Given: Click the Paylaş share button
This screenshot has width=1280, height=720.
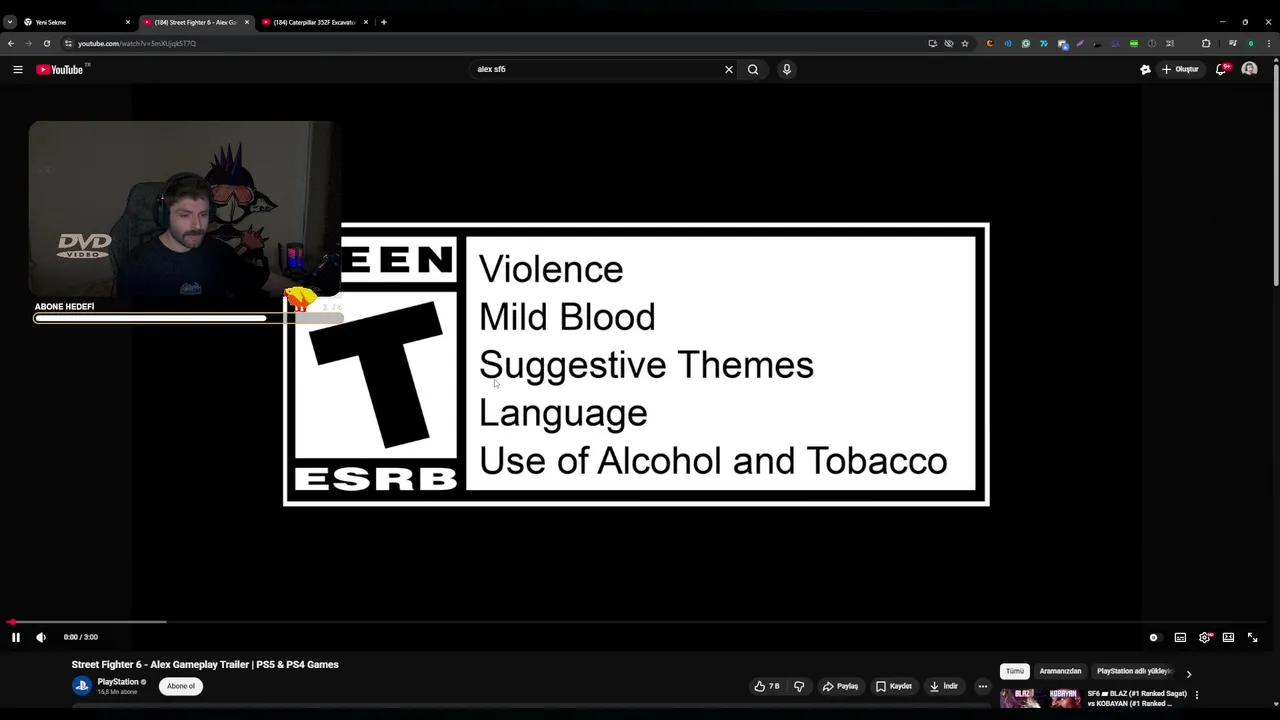Looking at the screenshot, I should (840, 686).
